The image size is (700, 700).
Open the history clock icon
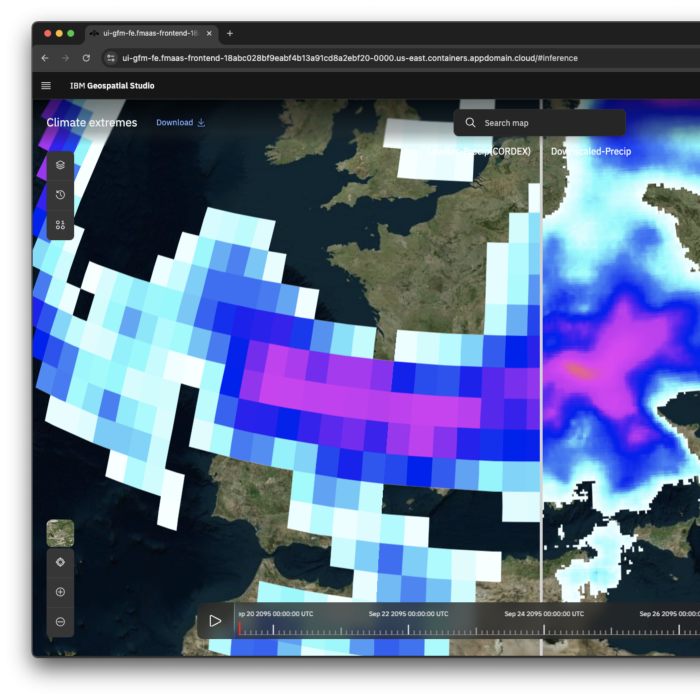(x=60, y=195)
